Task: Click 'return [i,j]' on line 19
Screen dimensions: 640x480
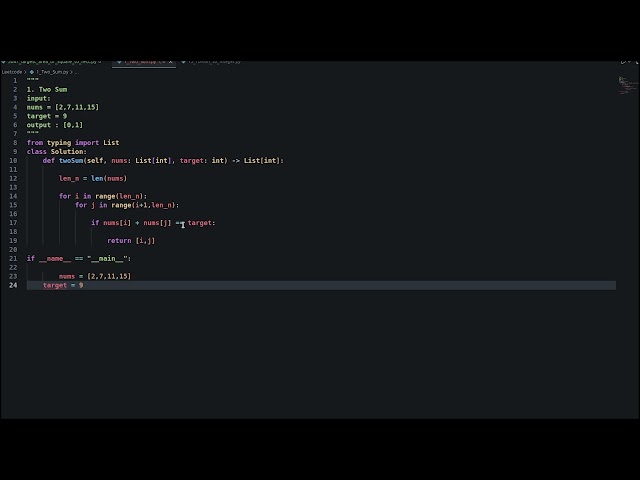Action: (131, 241)
